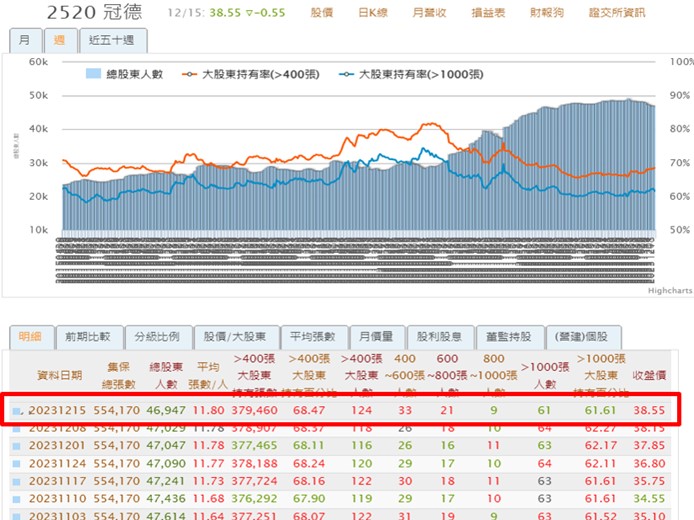Switch to the 週 tab

[x=60, y=40]
